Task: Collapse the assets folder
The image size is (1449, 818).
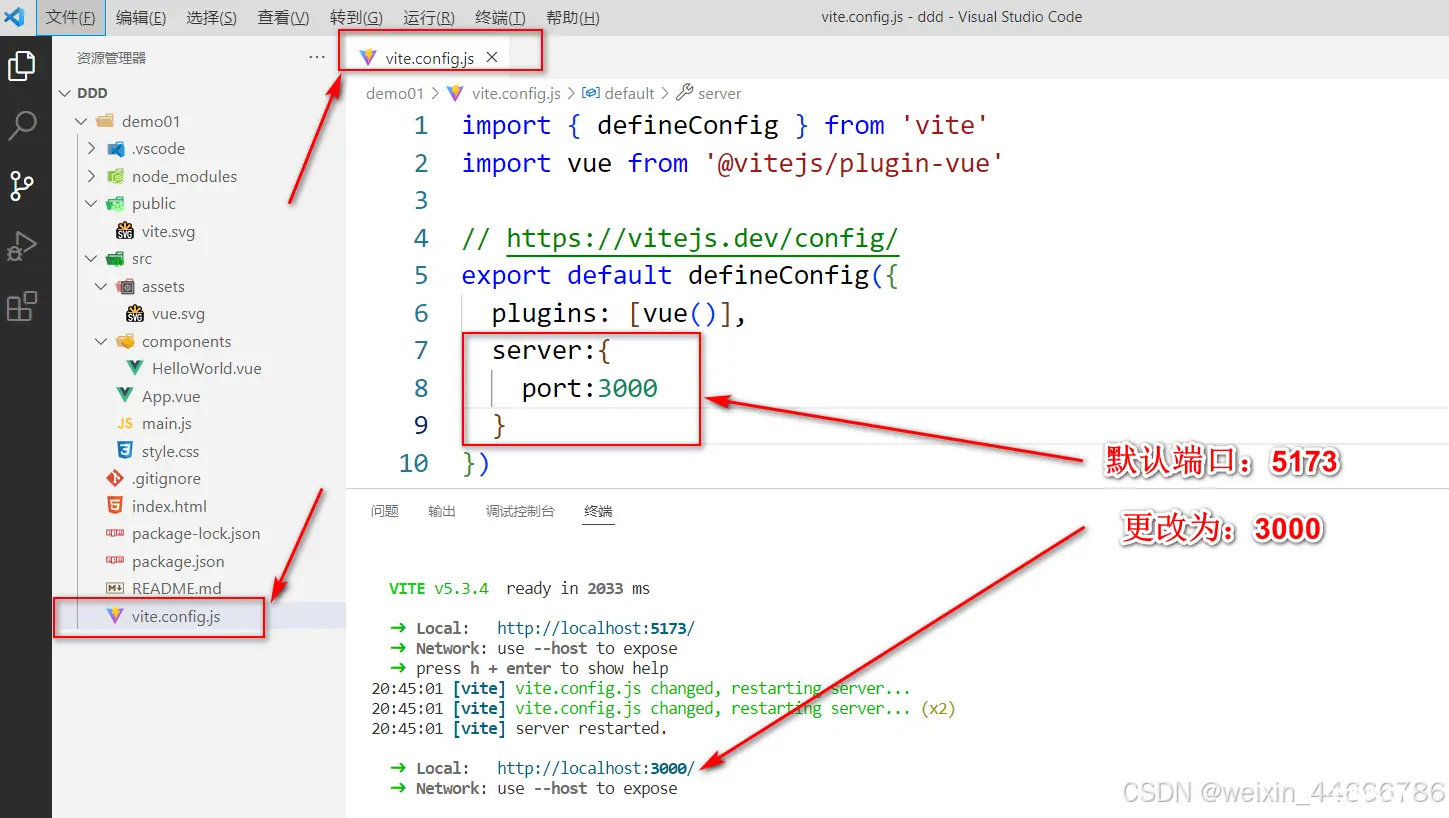Action: [101, 286]
